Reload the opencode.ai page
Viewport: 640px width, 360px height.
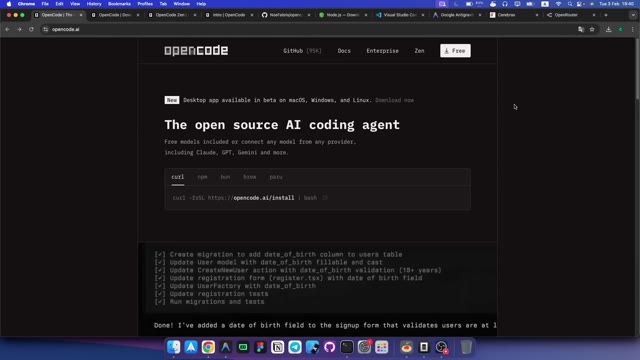31,29
